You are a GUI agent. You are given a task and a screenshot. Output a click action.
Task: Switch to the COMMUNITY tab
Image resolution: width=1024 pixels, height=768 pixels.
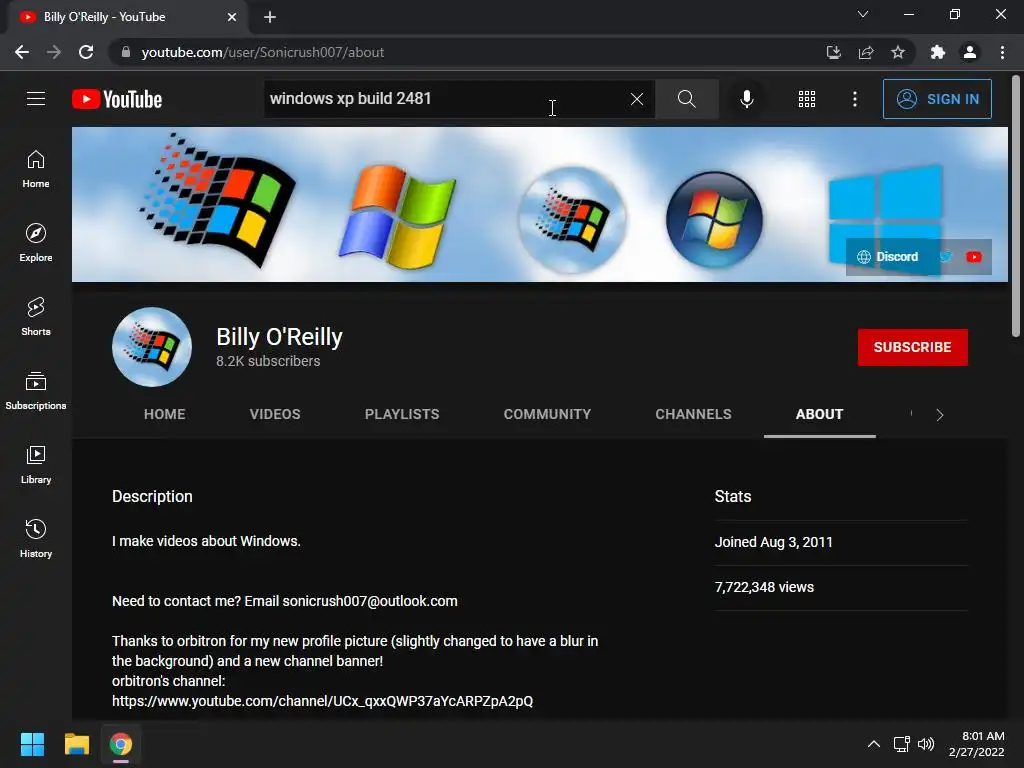coord(547,414)
